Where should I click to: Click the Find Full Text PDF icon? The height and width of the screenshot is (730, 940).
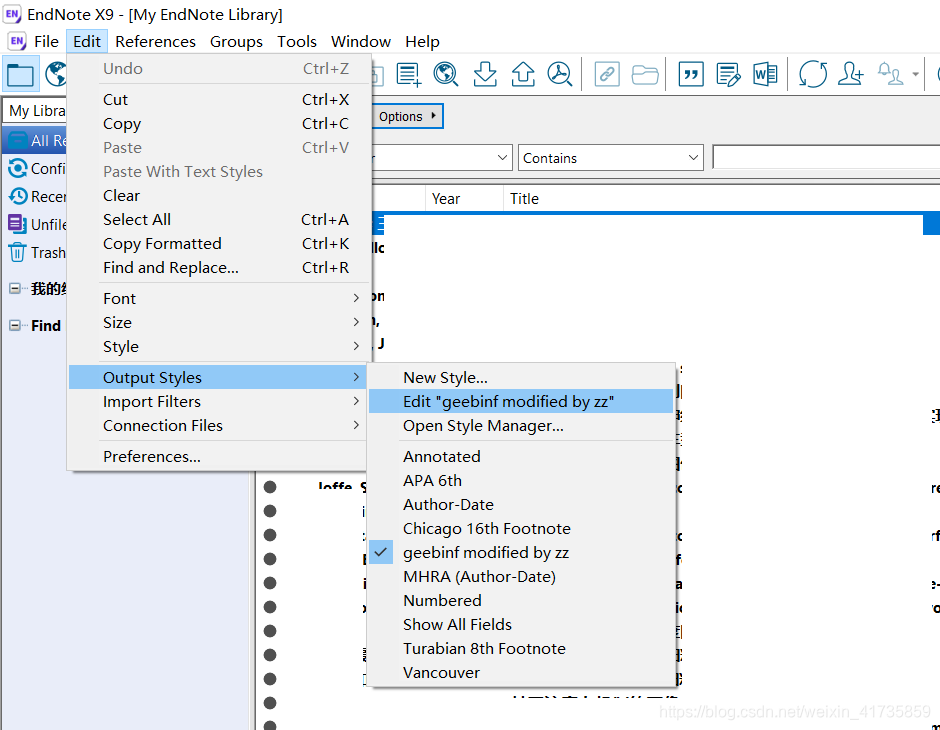coord(560,75)
